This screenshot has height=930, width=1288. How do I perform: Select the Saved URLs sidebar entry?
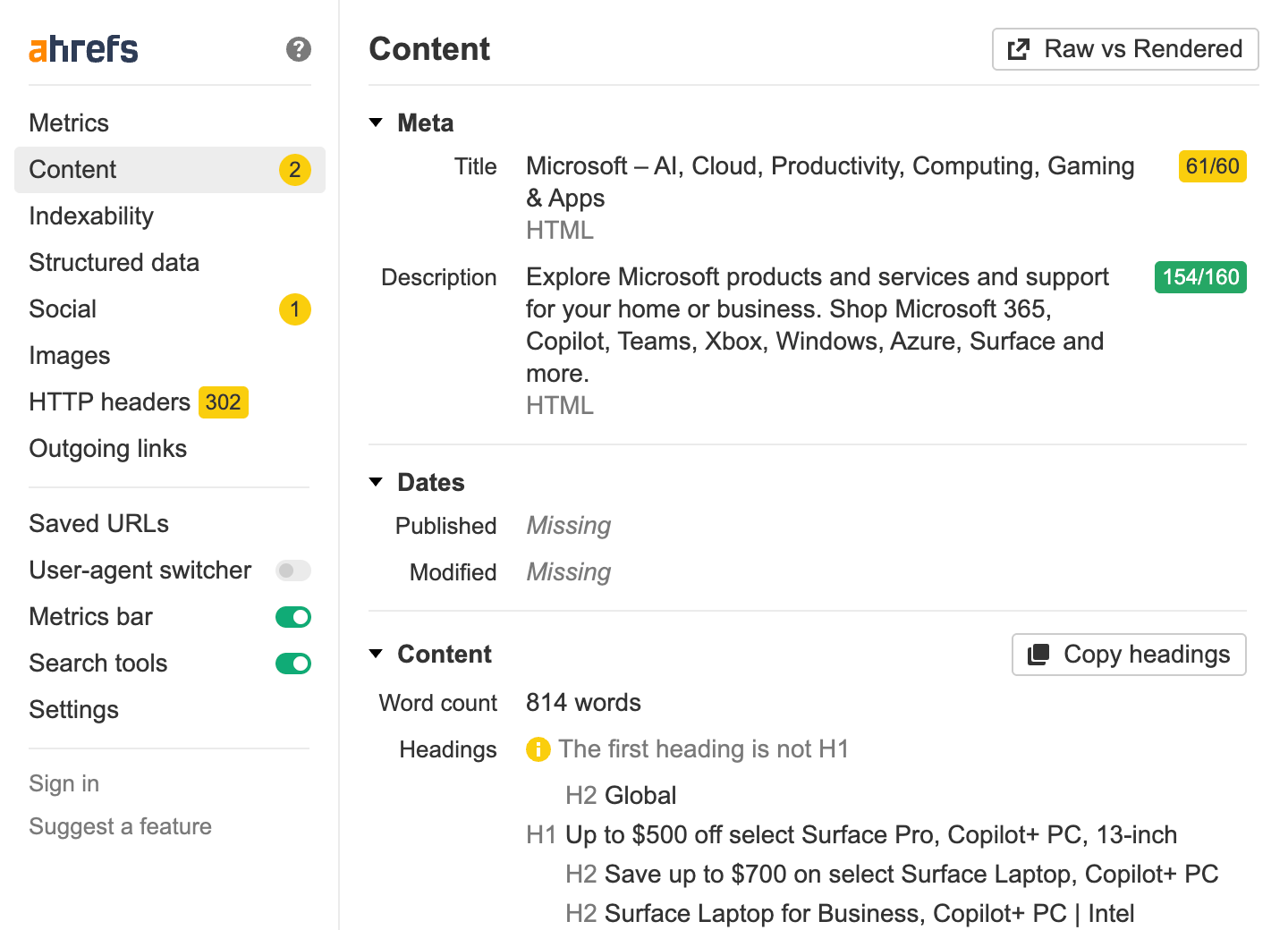[x=98, y=523]
